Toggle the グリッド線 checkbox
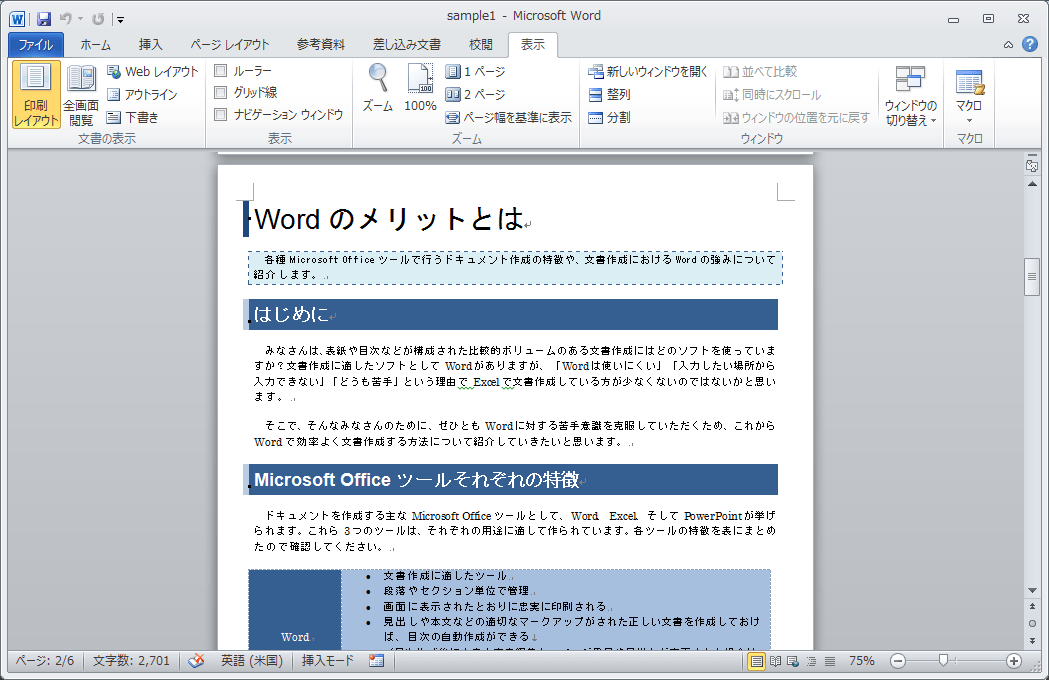Image resolution: width=1049 pixels, height=680 pixels. tap(221, 93)
